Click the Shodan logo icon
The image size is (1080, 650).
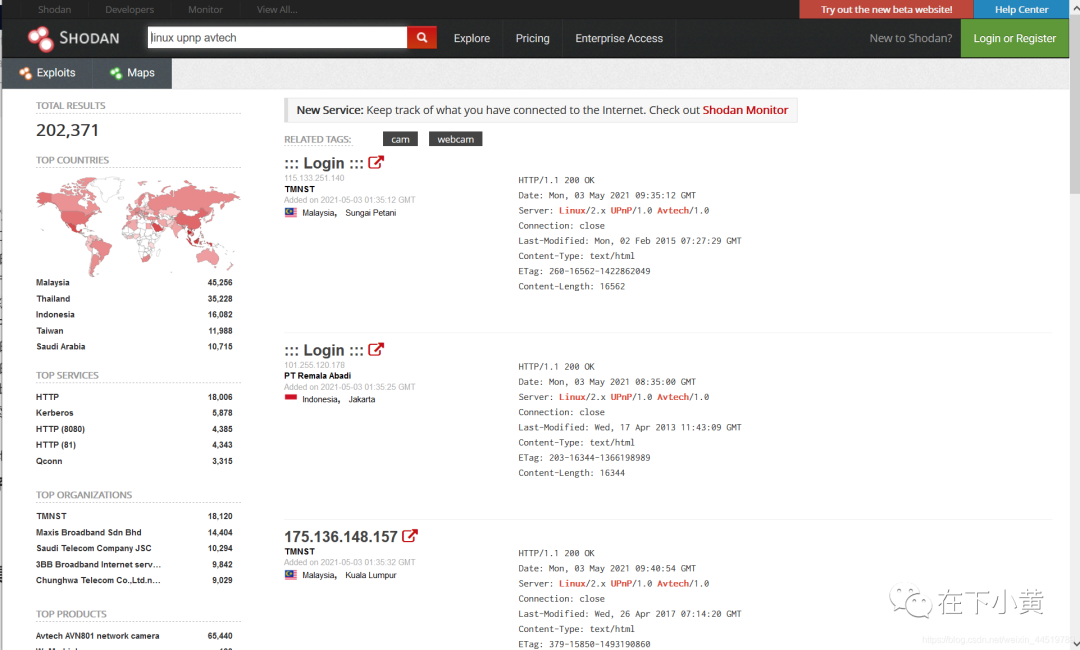click(41, 39)
